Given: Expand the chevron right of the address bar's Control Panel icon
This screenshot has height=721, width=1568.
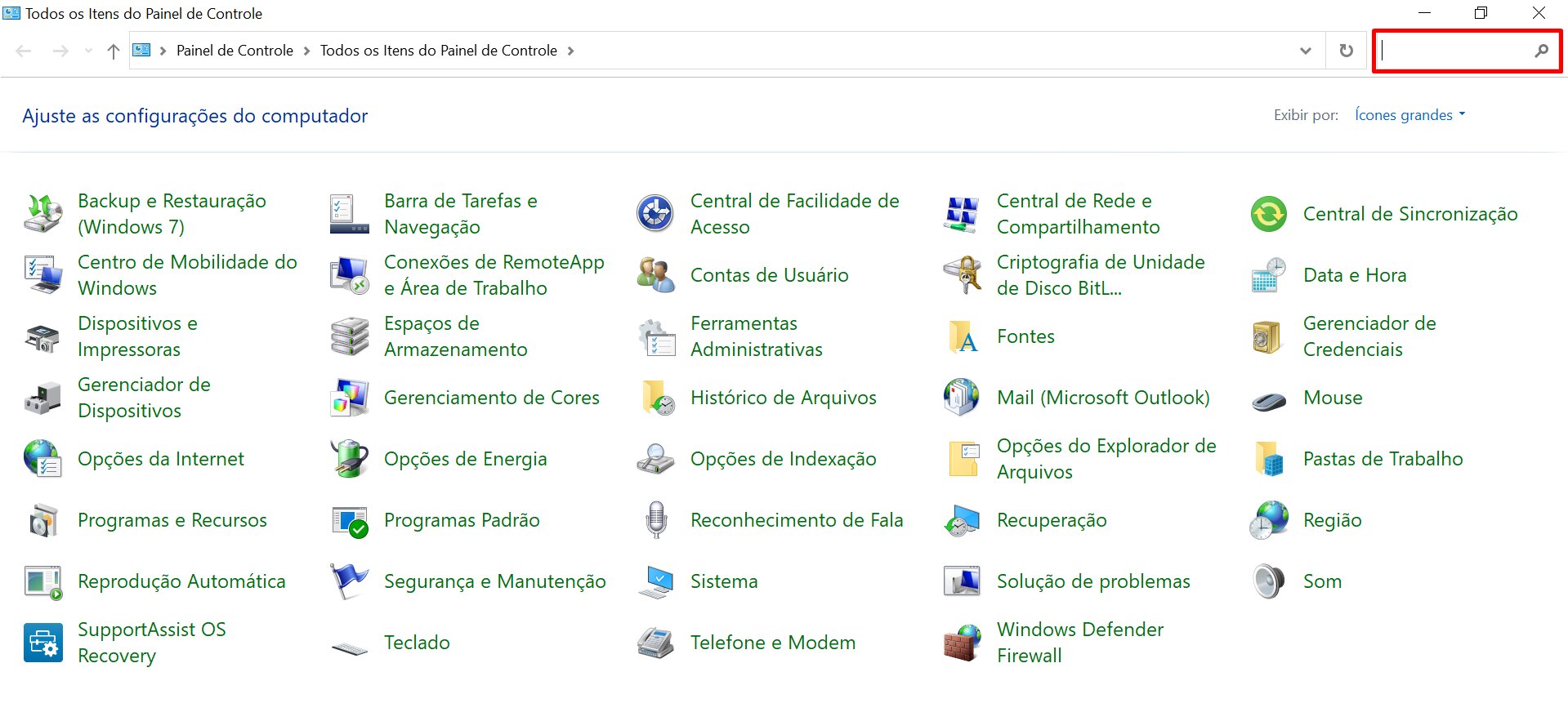Looking at the screenshot, I should tap(163, 51).
